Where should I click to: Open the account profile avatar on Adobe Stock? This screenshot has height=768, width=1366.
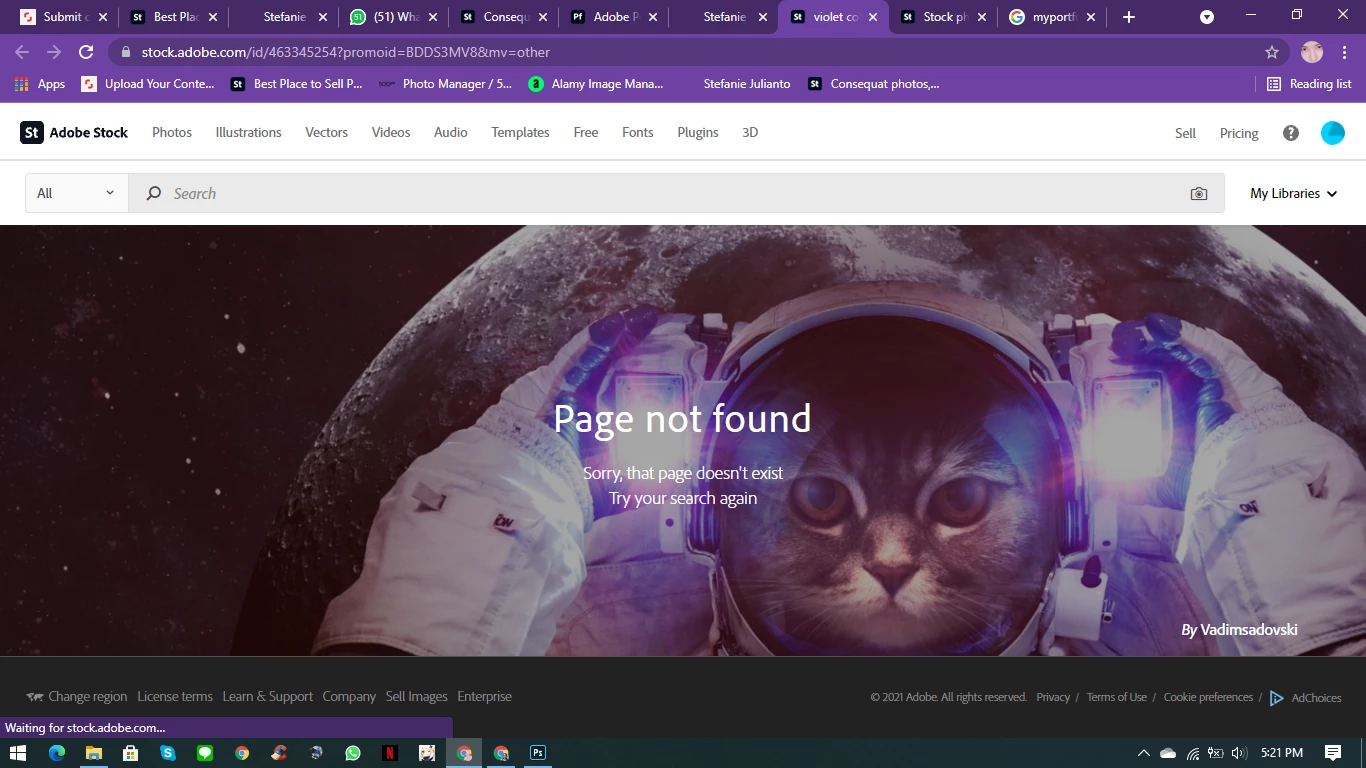tap(1333, 133)
